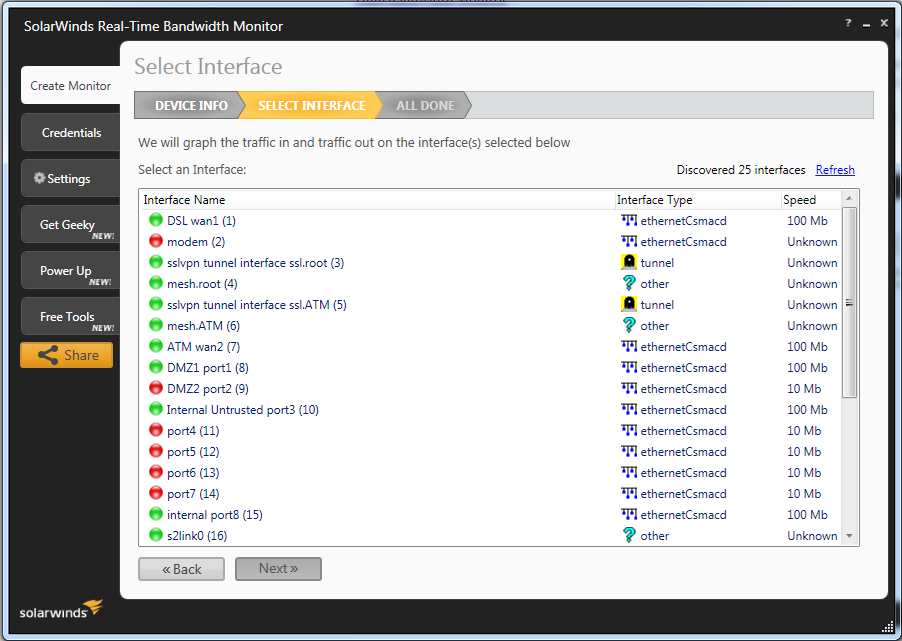Screen dimensions: 902x641
Task: Click '10 Mb' speed in port7 (14) row
Action: pos(804,494)
